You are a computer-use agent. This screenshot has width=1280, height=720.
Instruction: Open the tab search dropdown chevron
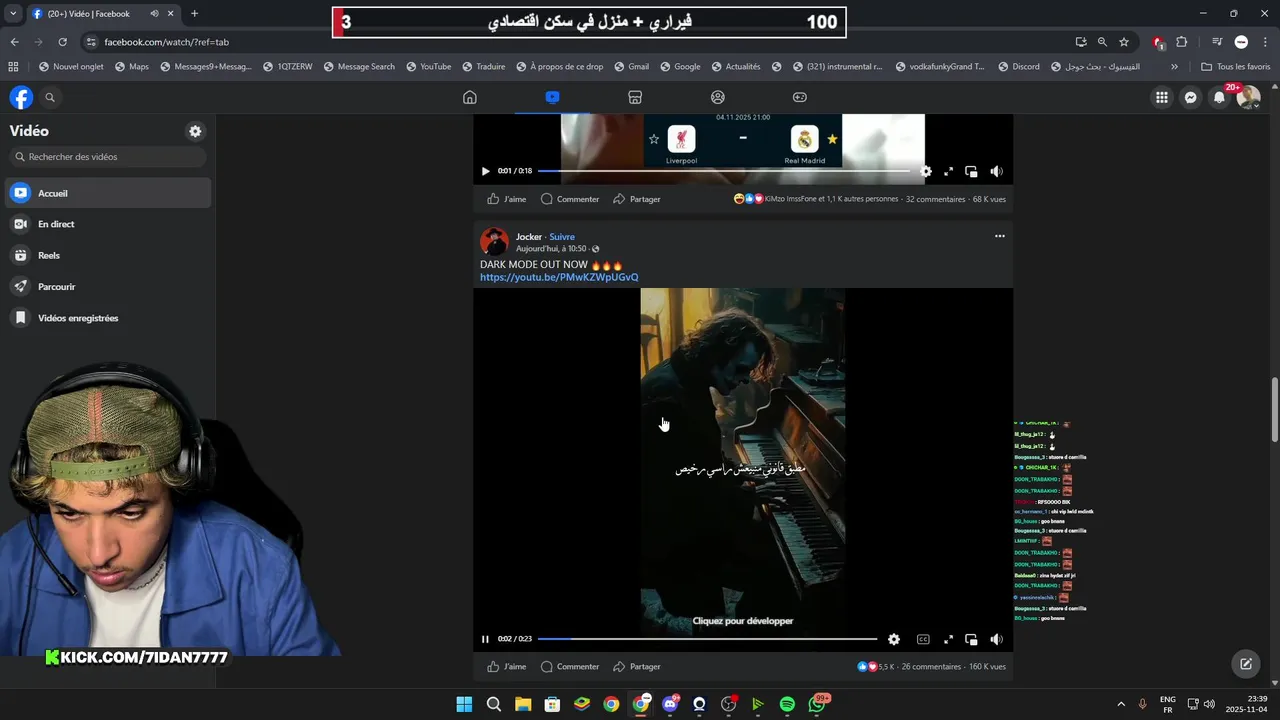13,13
